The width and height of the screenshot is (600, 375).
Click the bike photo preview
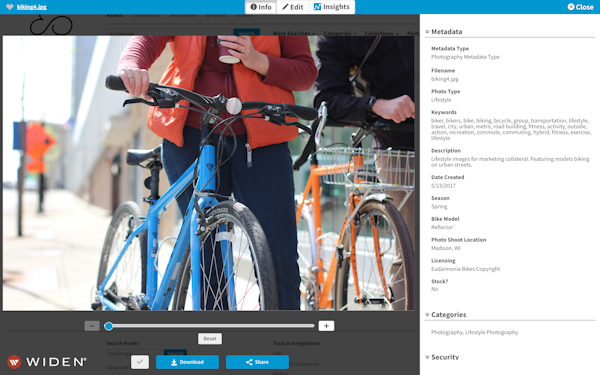209,173
